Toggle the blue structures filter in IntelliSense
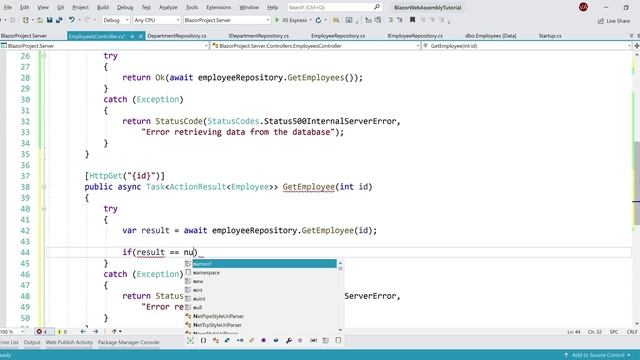The width and height of the screenshot is (640, 360). point(227,340)
